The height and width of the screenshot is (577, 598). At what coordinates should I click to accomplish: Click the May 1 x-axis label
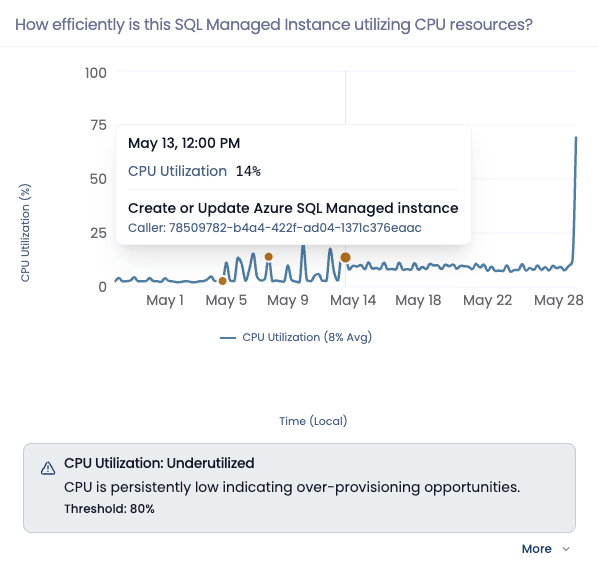point(165,301)
